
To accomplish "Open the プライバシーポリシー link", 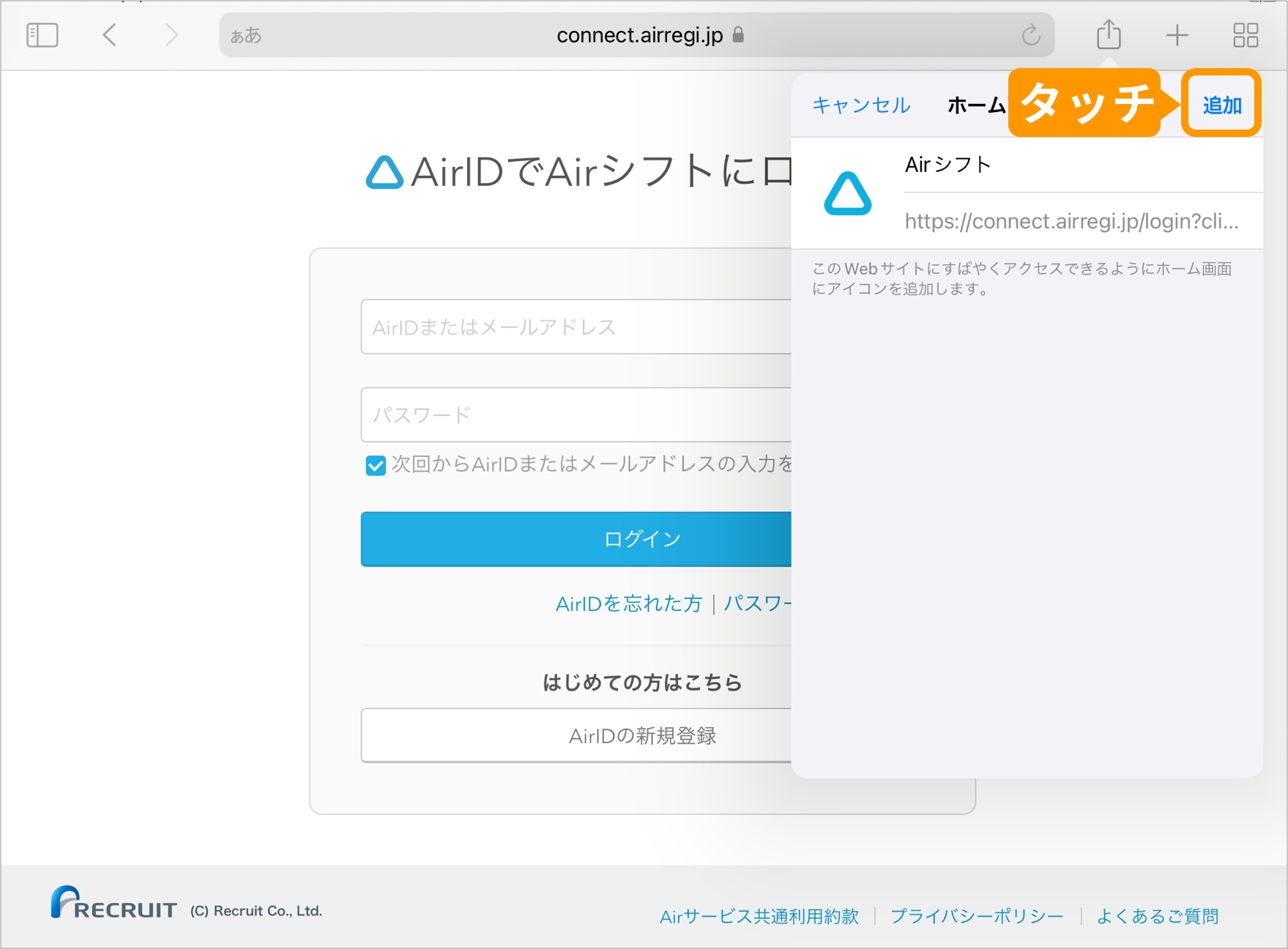I will (977, 916).
